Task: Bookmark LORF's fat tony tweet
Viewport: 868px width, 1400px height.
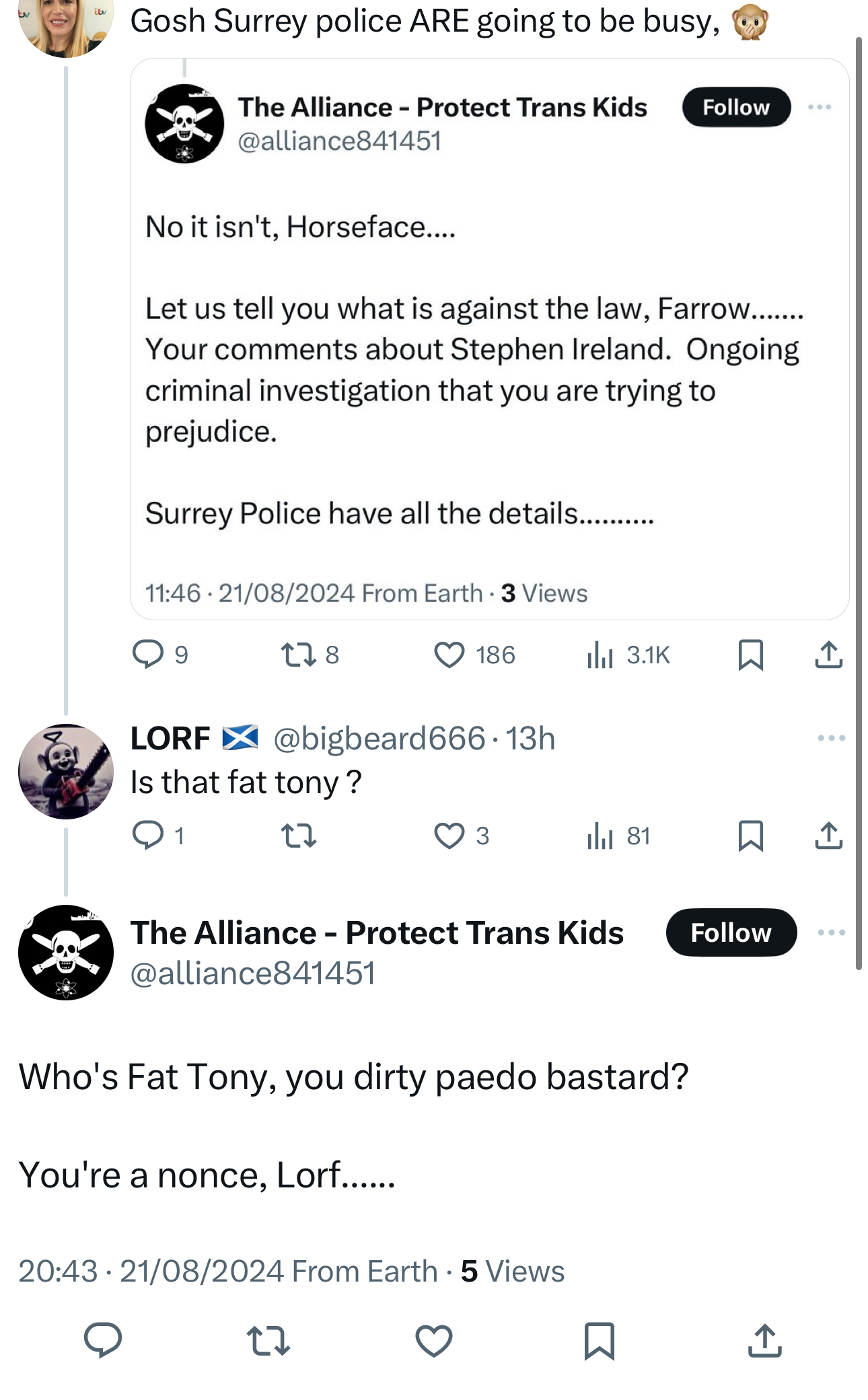Action: point(750,836)
